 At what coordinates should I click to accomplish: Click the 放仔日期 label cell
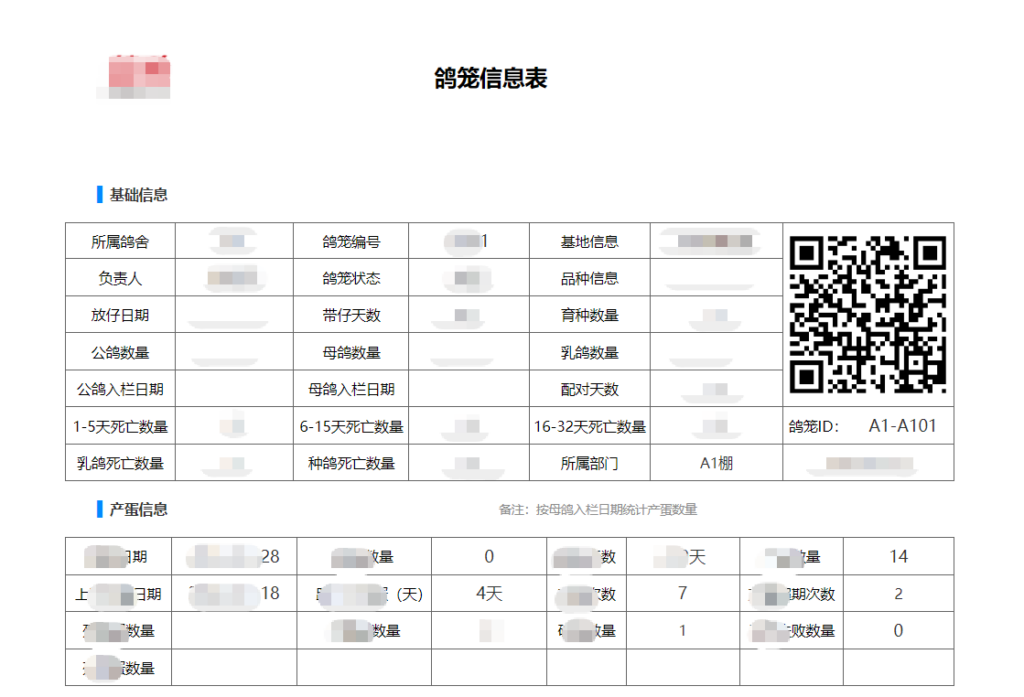click(x=120, y=315)
